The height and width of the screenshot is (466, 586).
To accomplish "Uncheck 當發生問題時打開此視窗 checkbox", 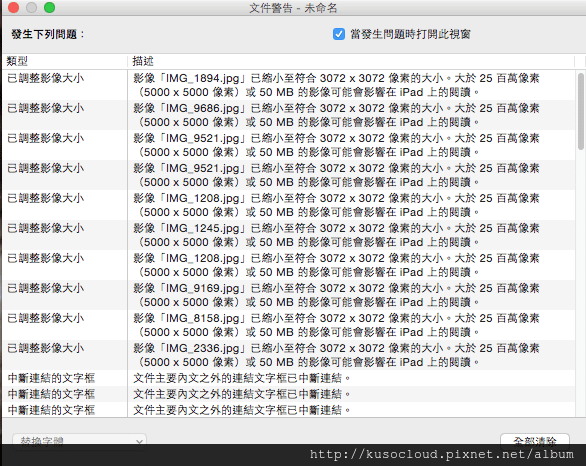I will pos(339,34).
